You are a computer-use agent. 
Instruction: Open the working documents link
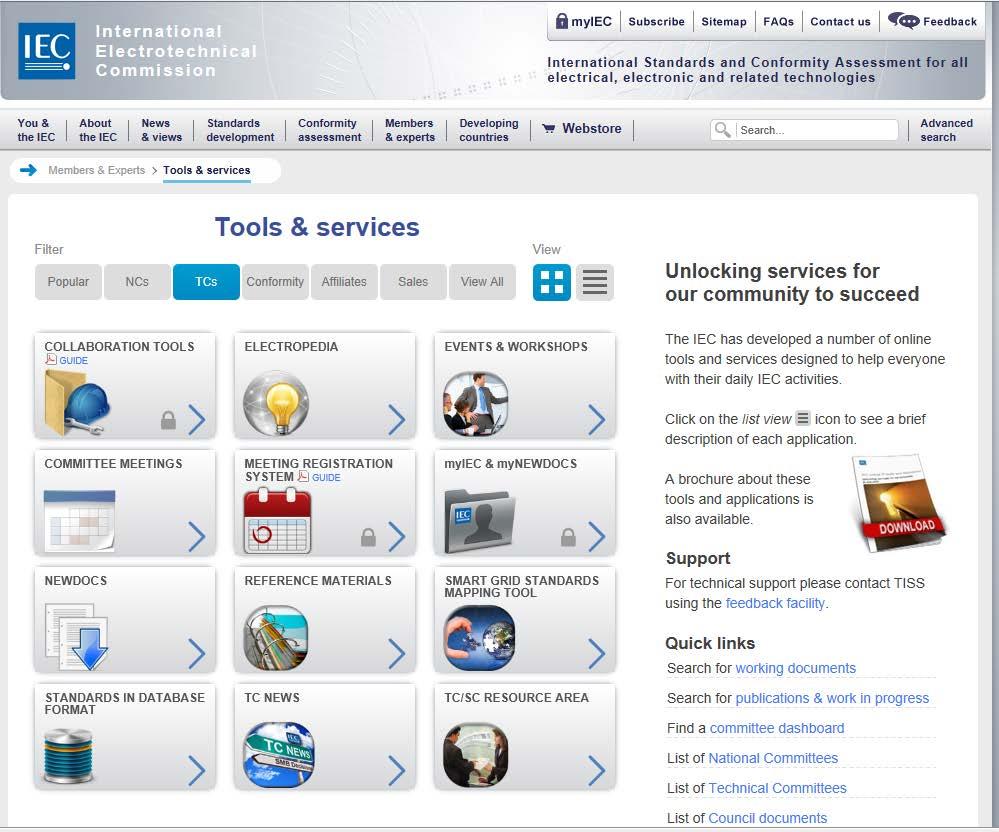[795, 668]
